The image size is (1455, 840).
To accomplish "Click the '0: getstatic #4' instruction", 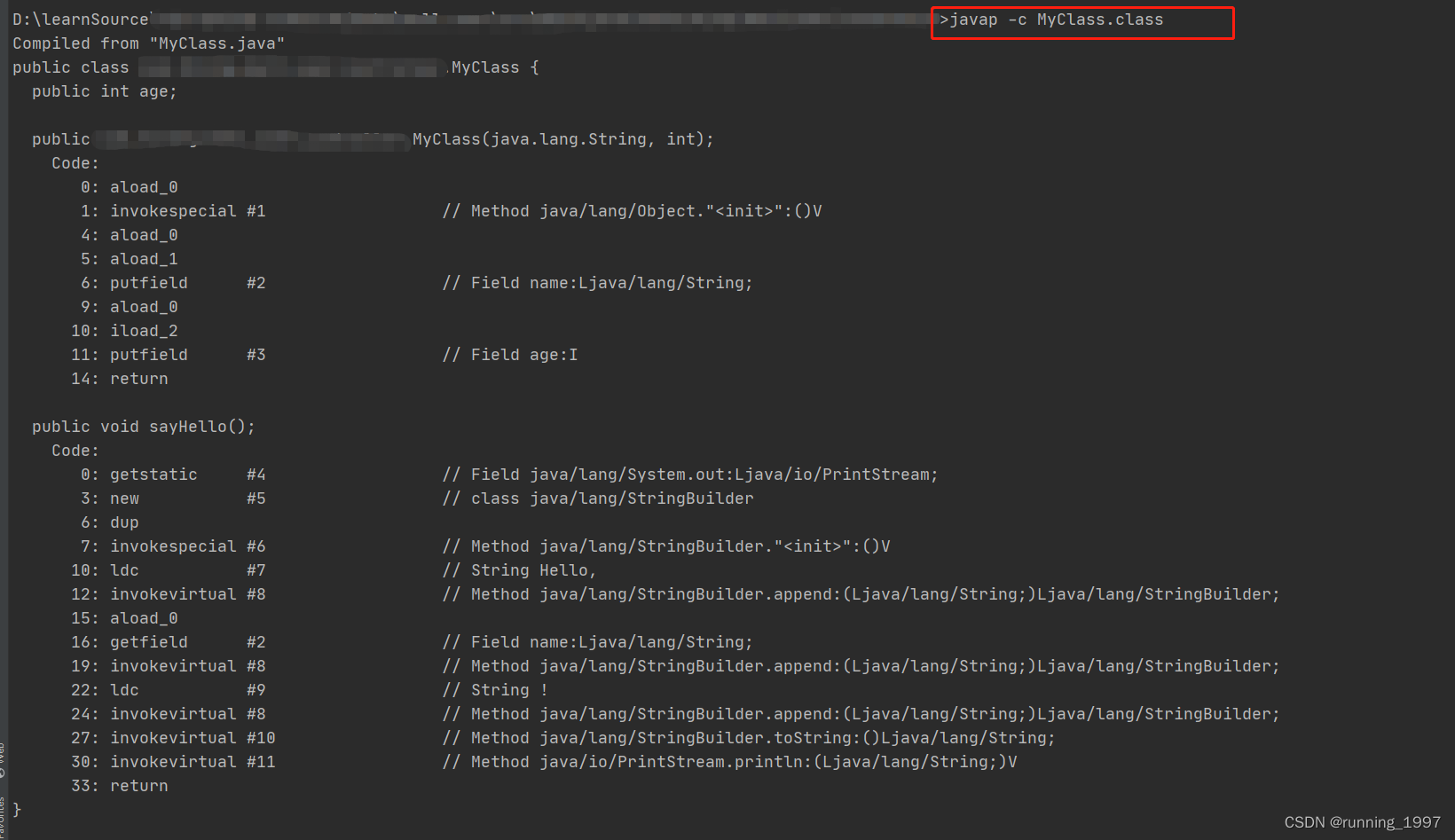I will pyautogui.click(x=173, y=475).
